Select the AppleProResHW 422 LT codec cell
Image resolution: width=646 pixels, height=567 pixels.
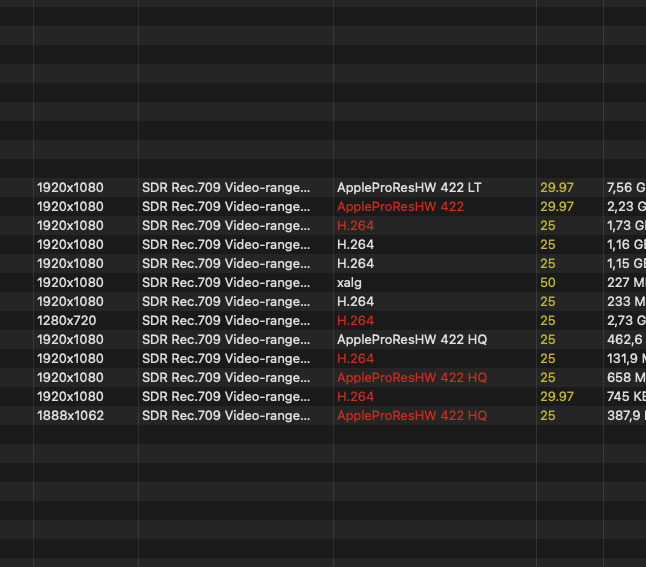tap(409, 187)
